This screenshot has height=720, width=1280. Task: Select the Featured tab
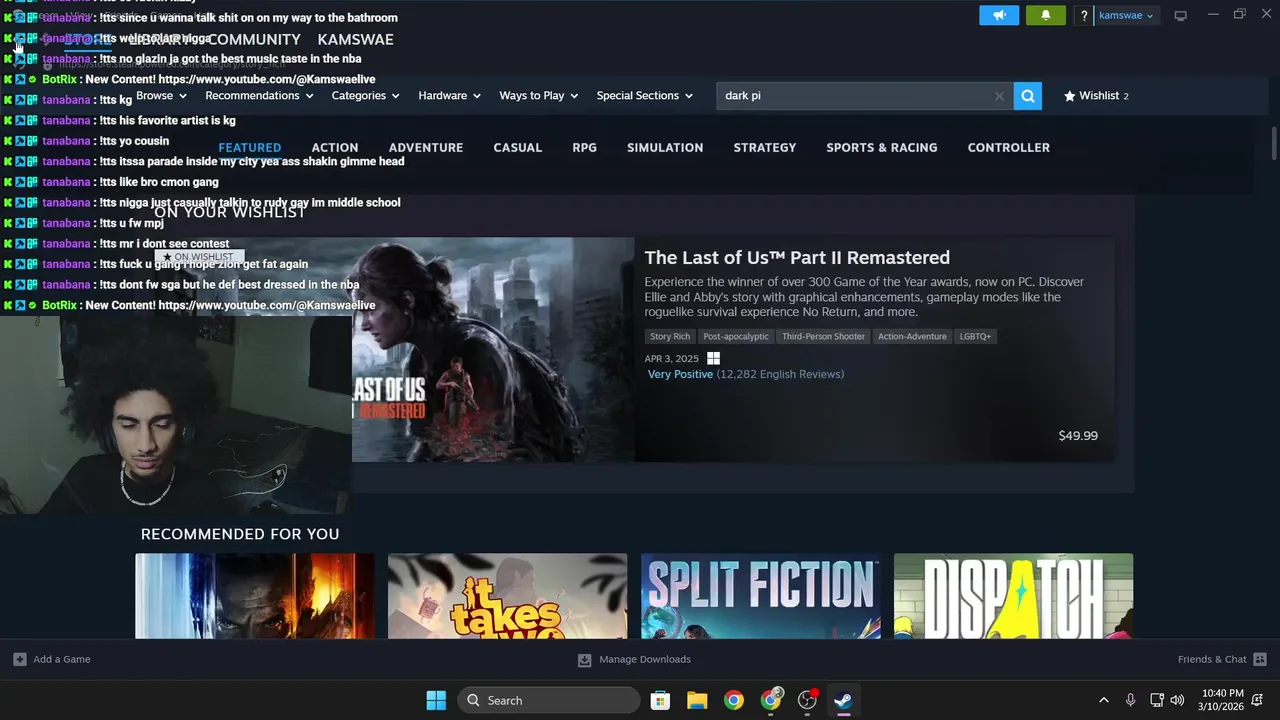click(x=250, y=147)
